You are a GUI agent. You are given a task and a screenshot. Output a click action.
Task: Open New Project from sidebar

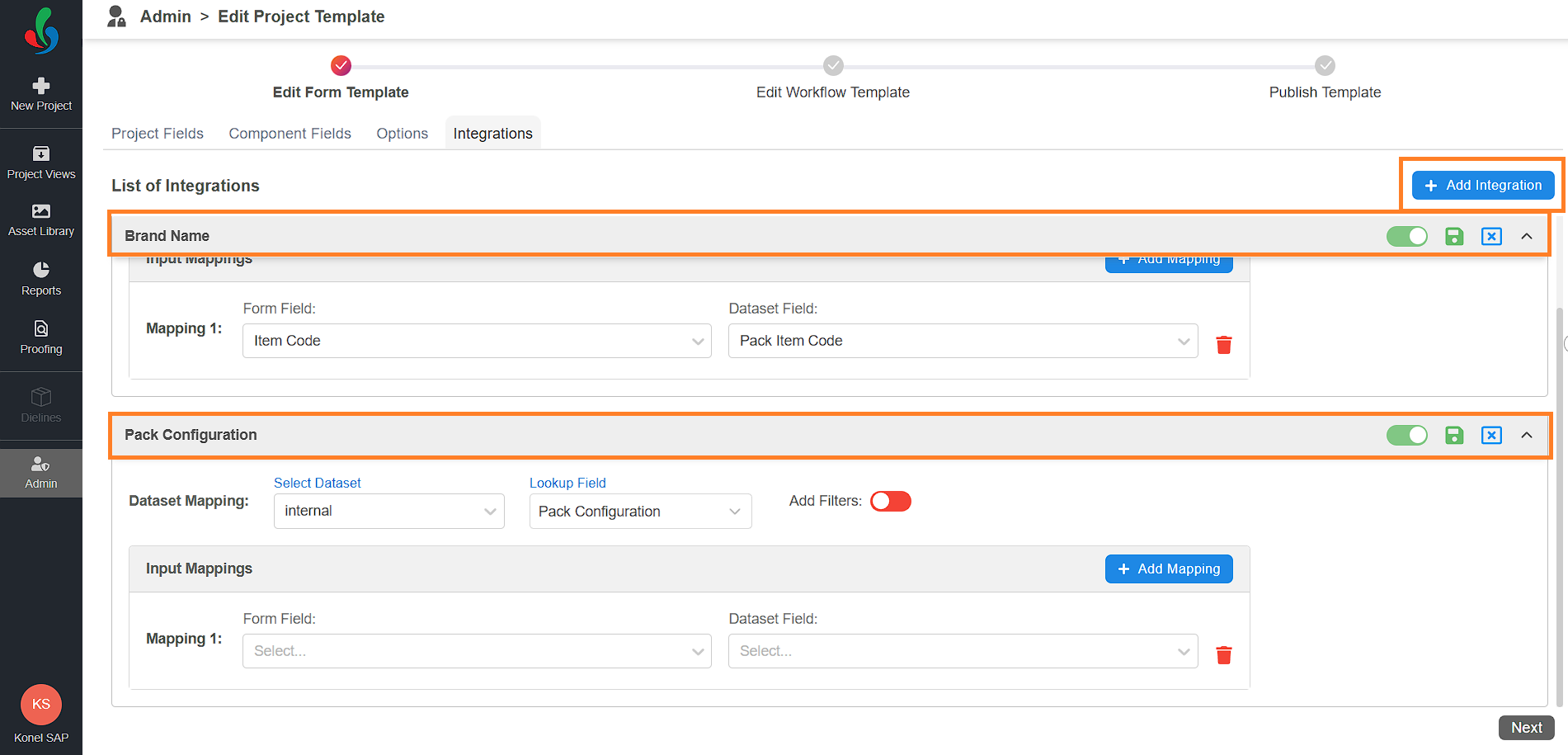[41, 94]
